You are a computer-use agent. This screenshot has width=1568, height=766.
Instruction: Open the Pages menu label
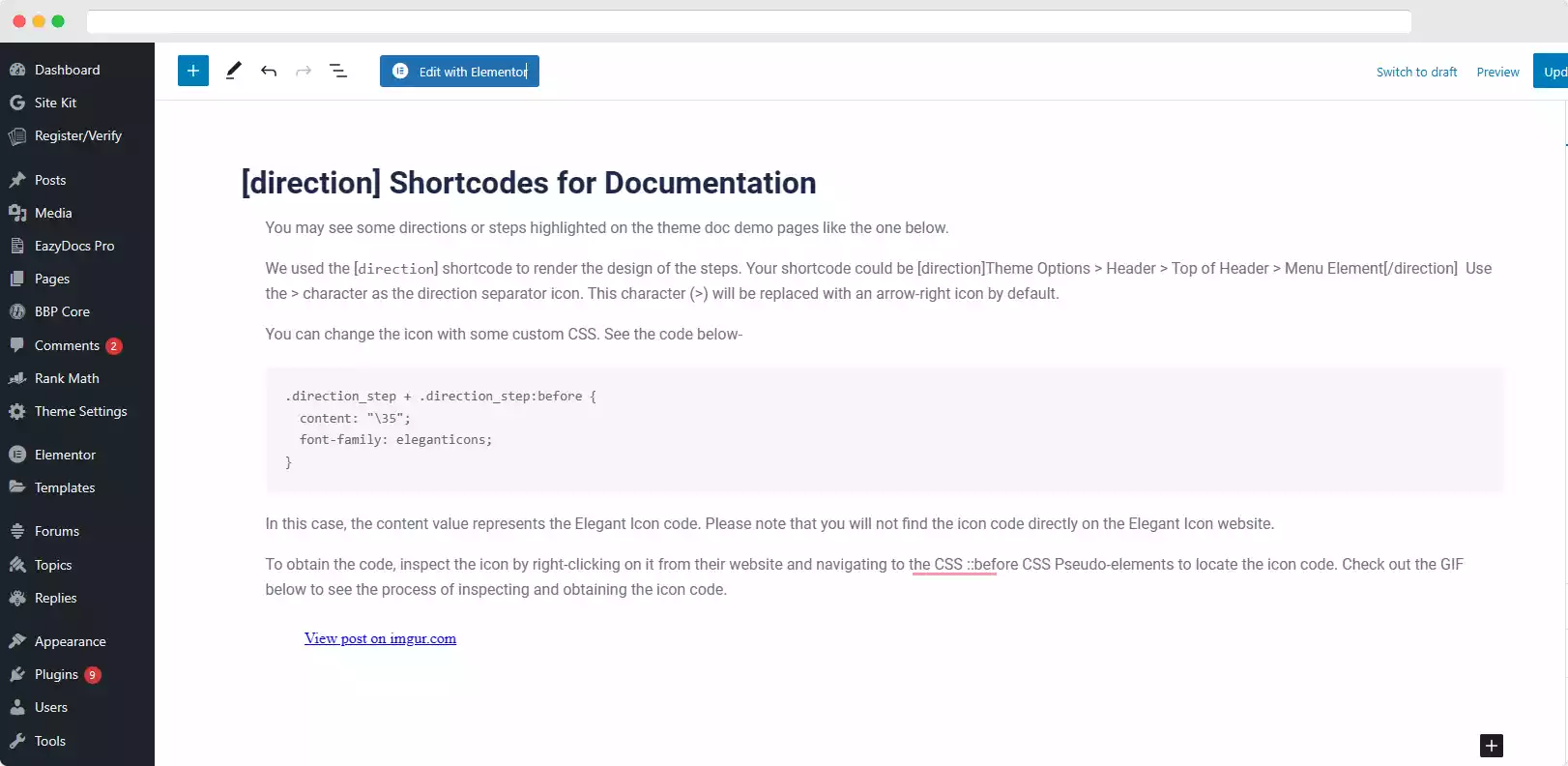[x=52, y=279]
